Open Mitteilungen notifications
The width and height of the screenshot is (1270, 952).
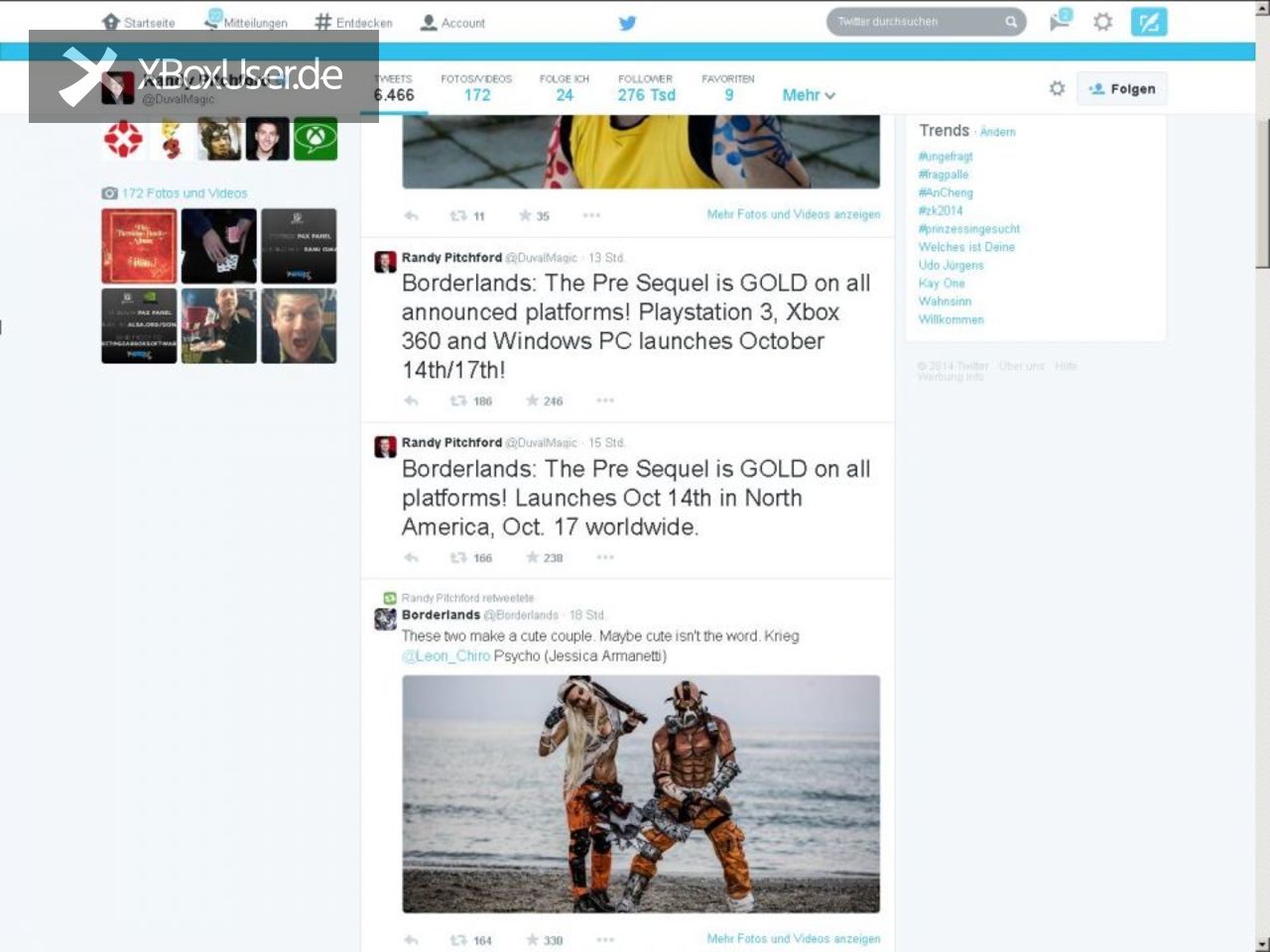click(246, 22)
